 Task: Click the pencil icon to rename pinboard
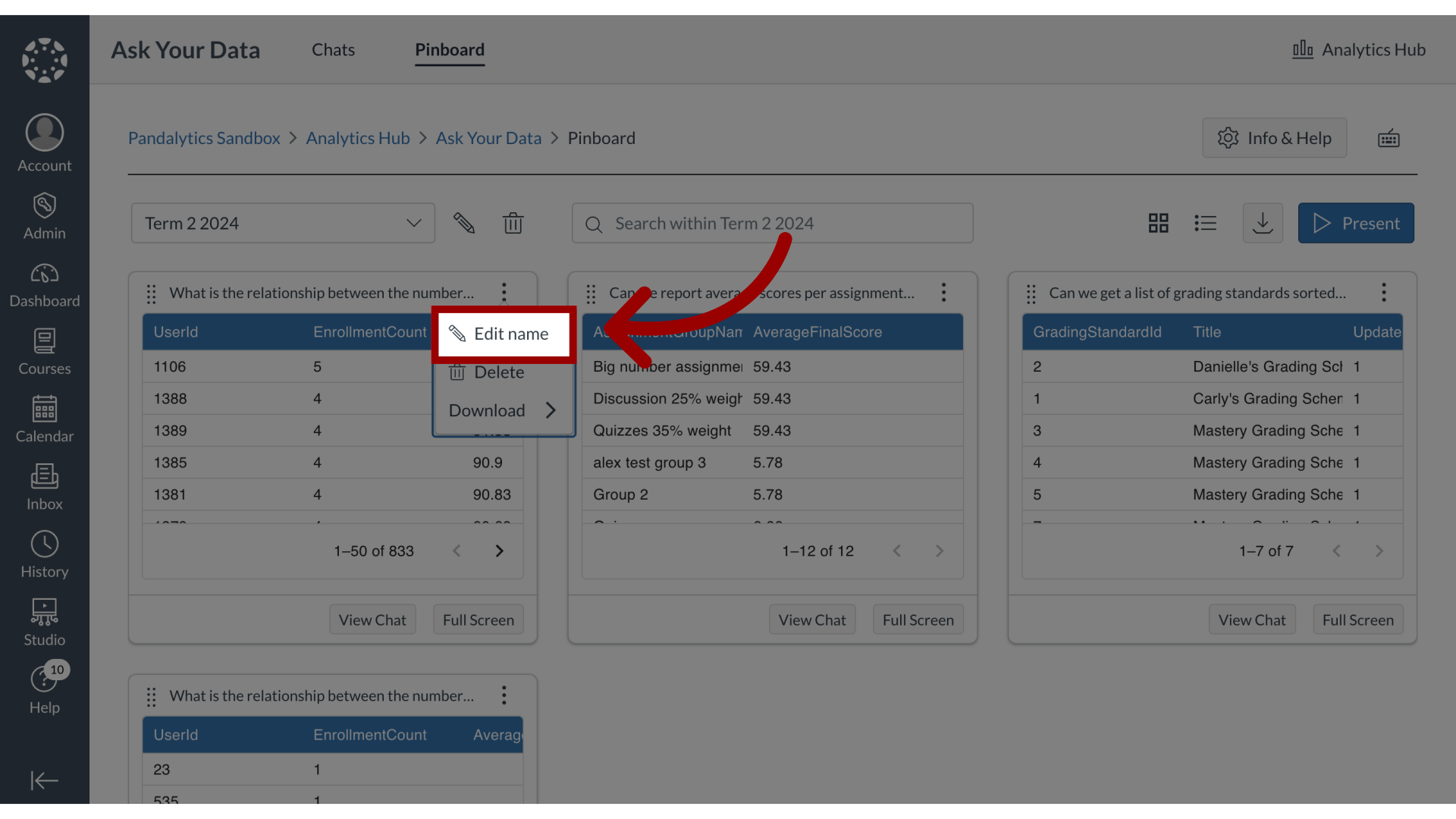464,223
